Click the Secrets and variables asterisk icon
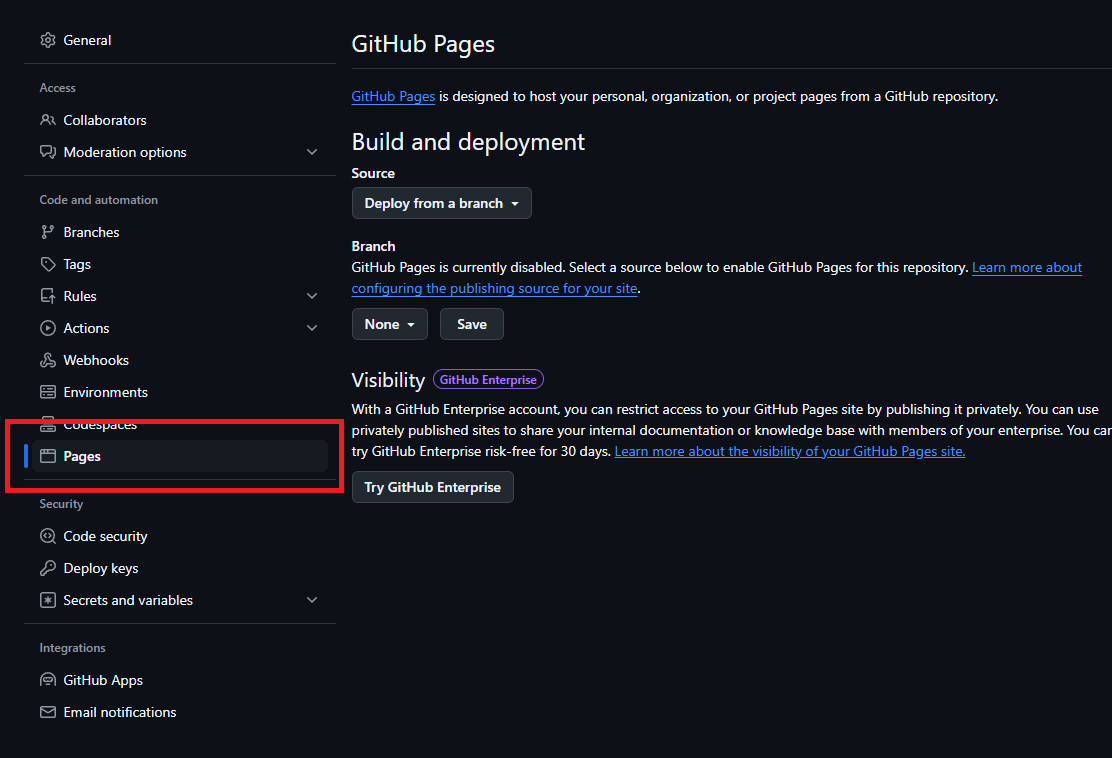This screenshot has width=1112, height=758. point(48,600)
